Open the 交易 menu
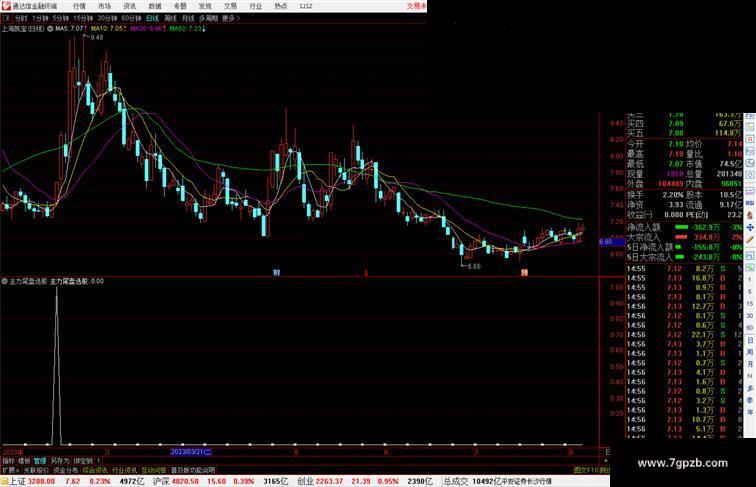This screenshot has width=756, height=487. coord(230,6)
